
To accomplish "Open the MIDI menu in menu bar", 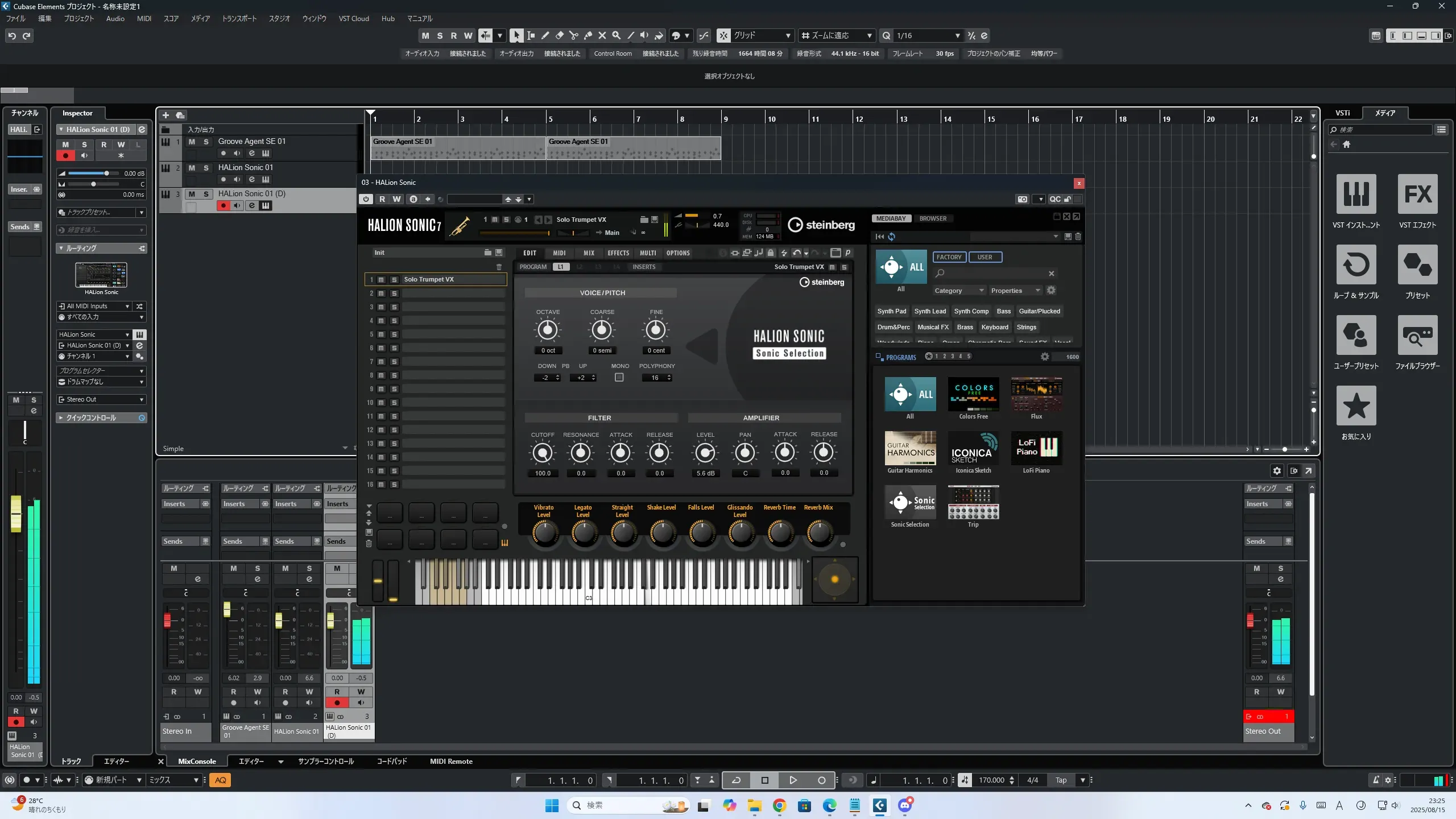I will pyautogui.click(x=144, y=18).
